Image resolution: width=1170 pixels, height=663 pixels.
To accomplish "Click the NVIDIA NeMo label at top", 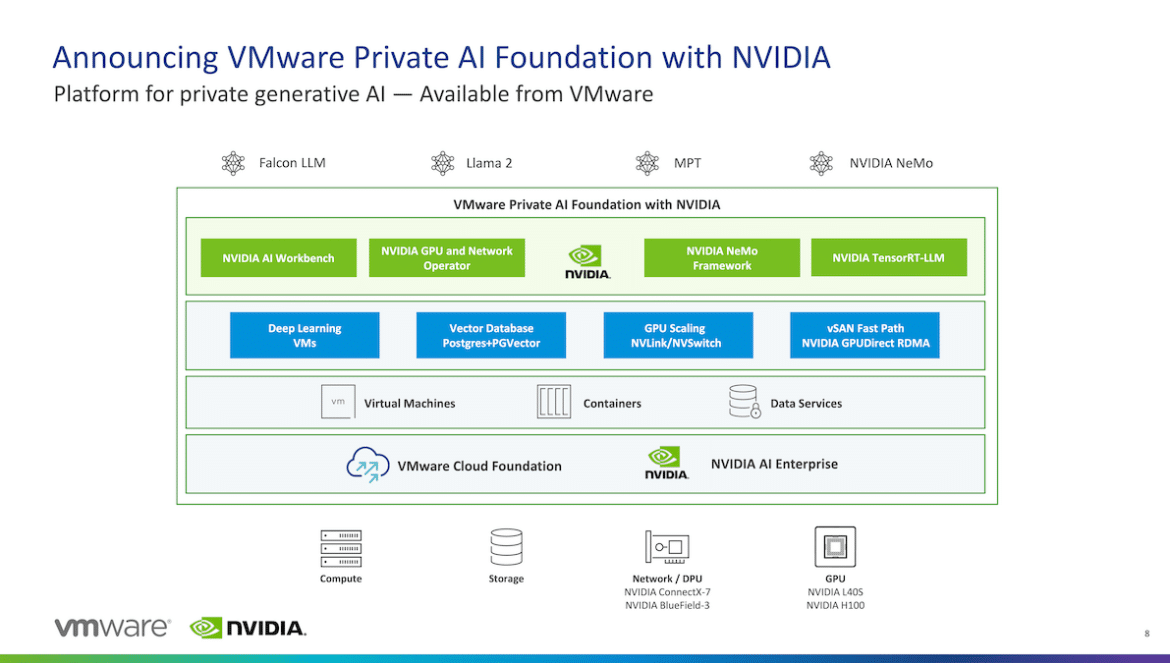I will [x=891, y=163].
